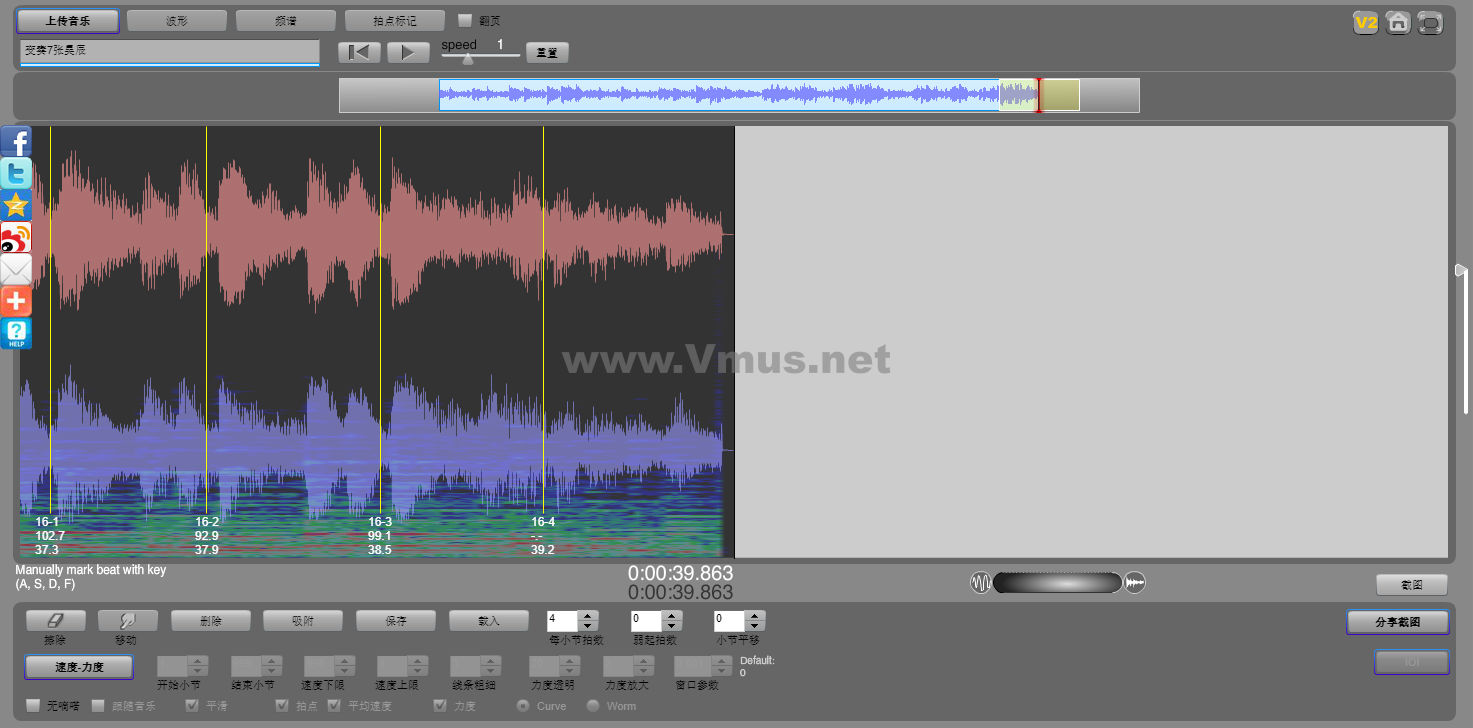Switch to the 波形 waveform tab
The width and height of the screenshot is (1473, 728).
click(176, 20)
